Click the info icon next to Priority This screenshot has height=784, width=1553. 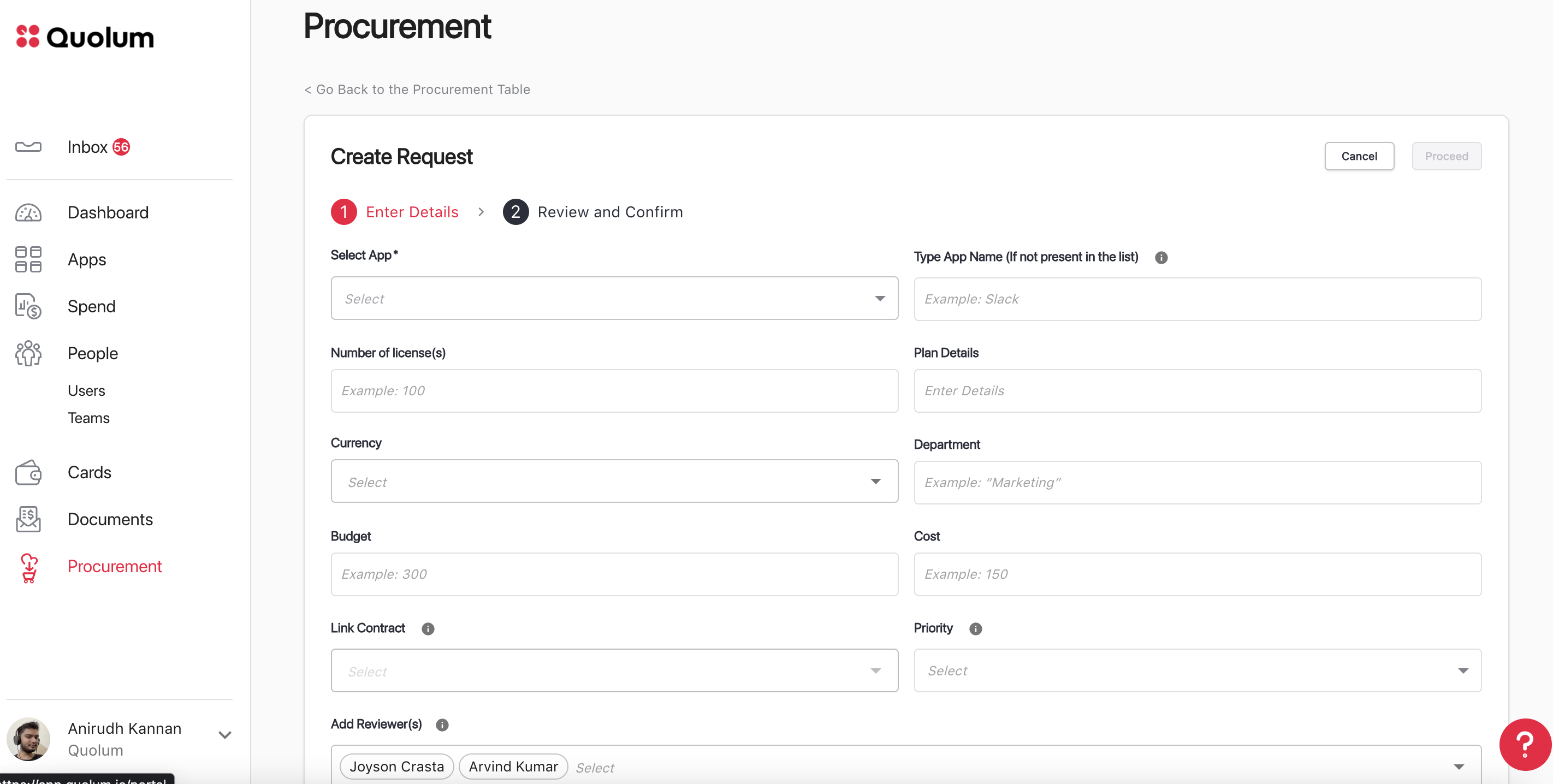pos(975,629)
